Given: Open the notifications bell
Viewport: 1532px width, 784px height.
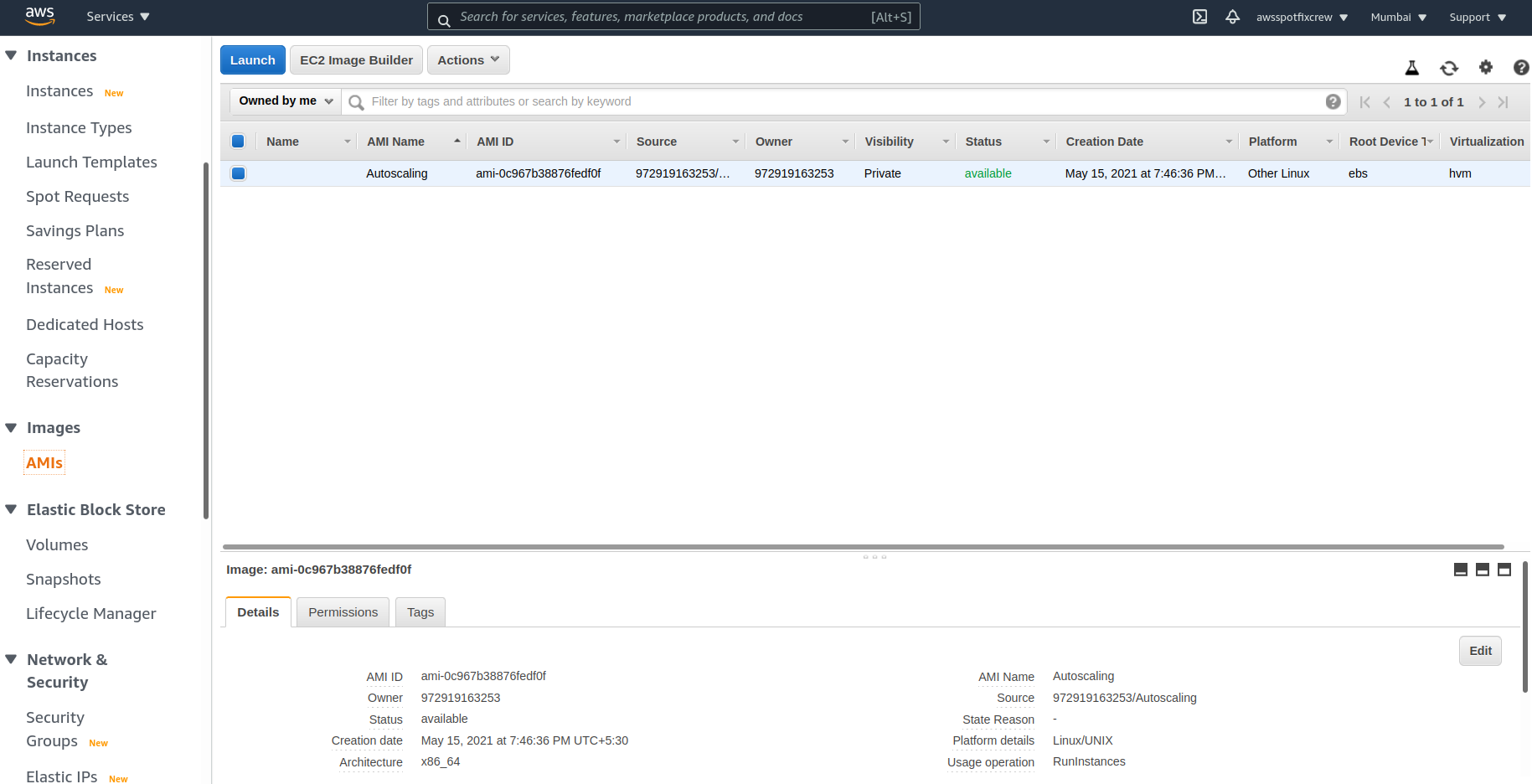Looking at the screenshot, I should coord(1232,17).
